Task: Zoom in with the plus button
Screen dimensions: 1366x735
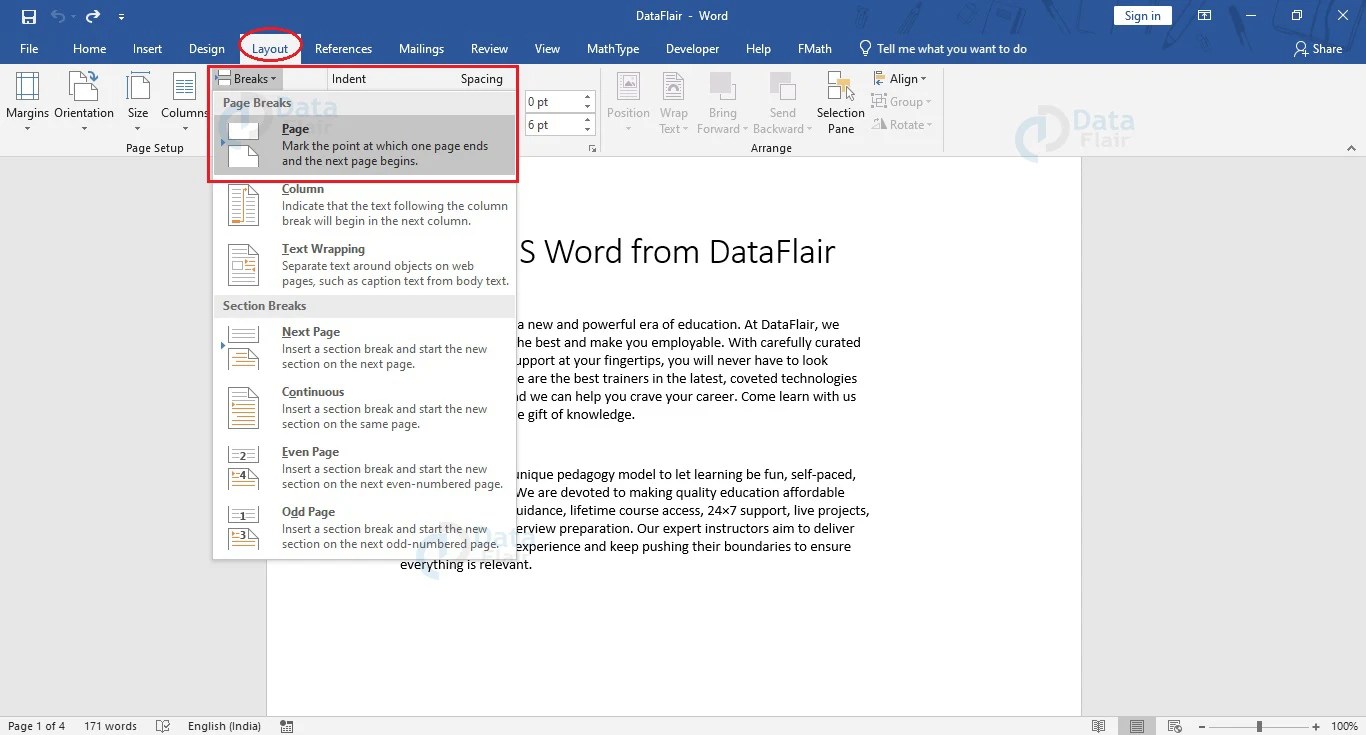Action: point(1318,726)
